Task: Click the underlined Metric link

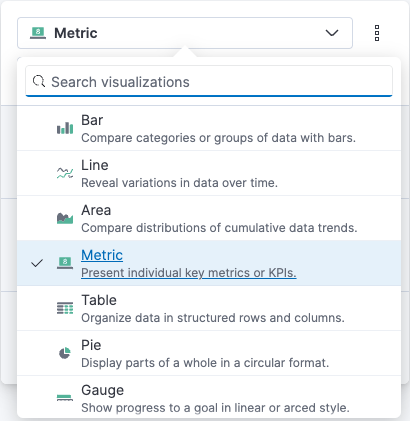Action: click(102, 255)
